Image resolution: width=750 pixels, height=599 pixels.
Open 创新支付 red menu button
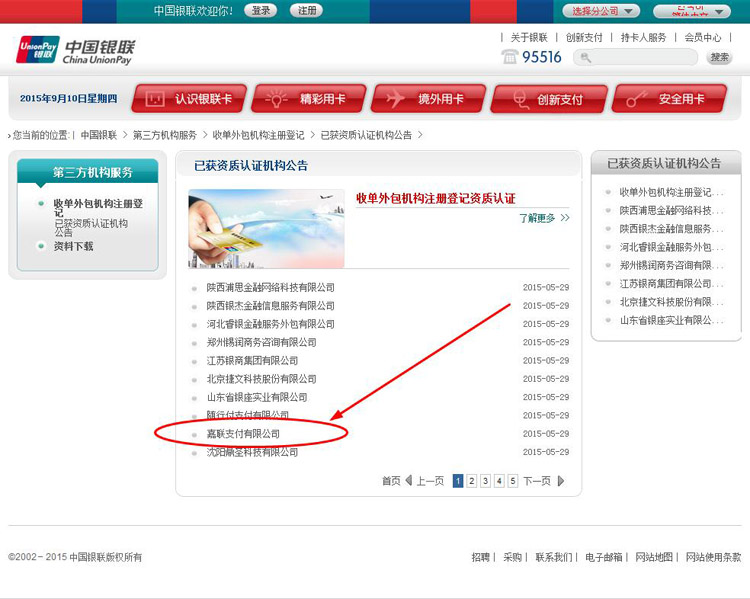coord(549,99)
